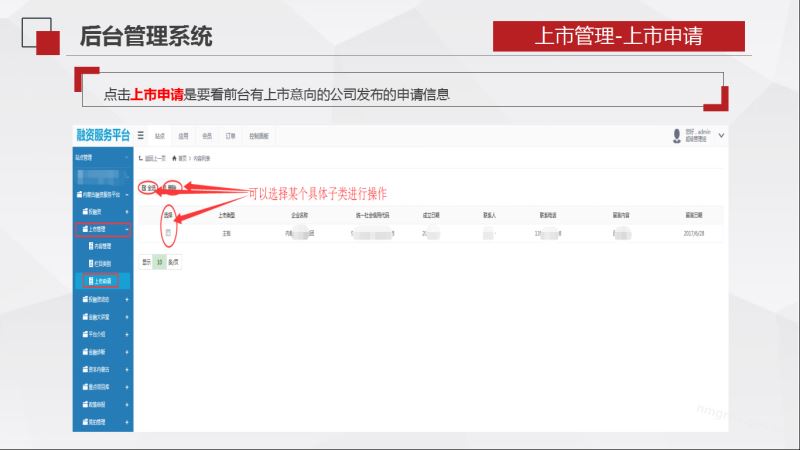Click the home icon in breadcrumb

(177, 158)
